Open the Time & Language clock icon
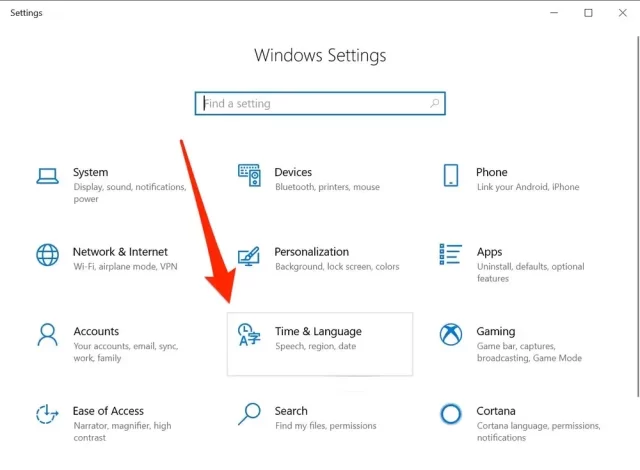Image resolution: width=640 pixels, height=470 pixels. tap(249, 335)
